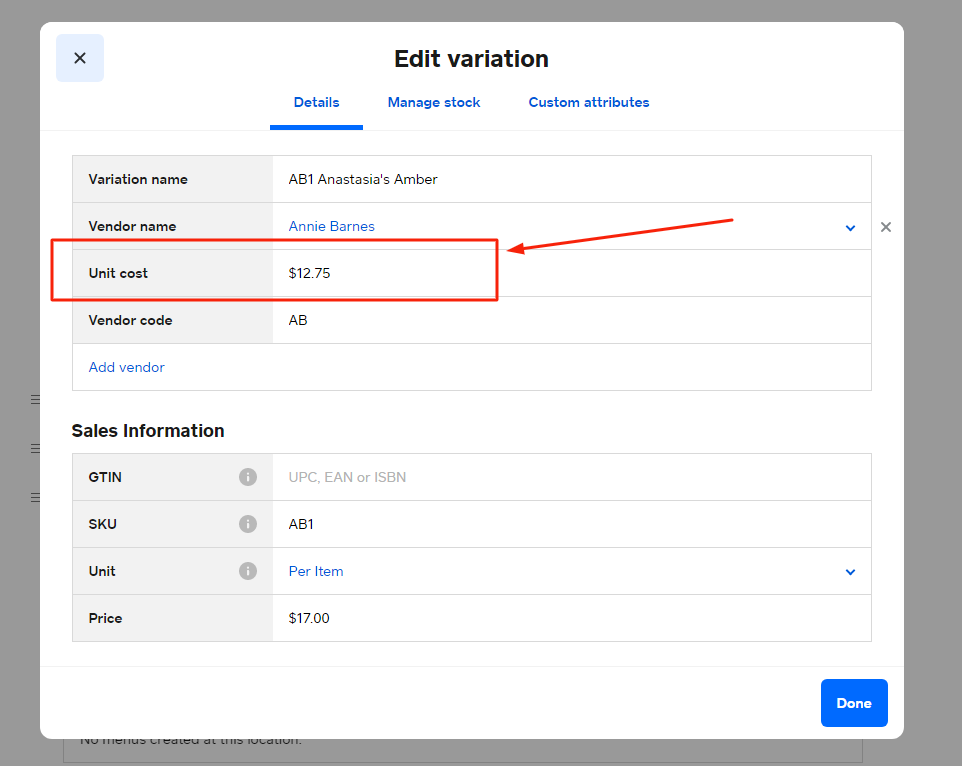Show info tooltip for SKU
962x766 pixels.
[x=248, y=524]
